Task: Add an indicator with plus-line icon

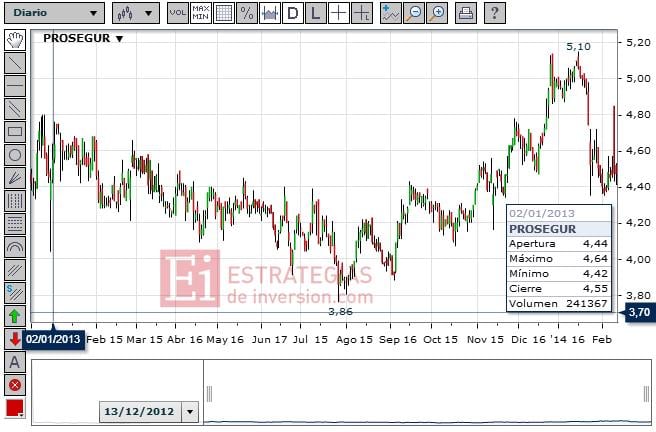Action: [391, 13]
